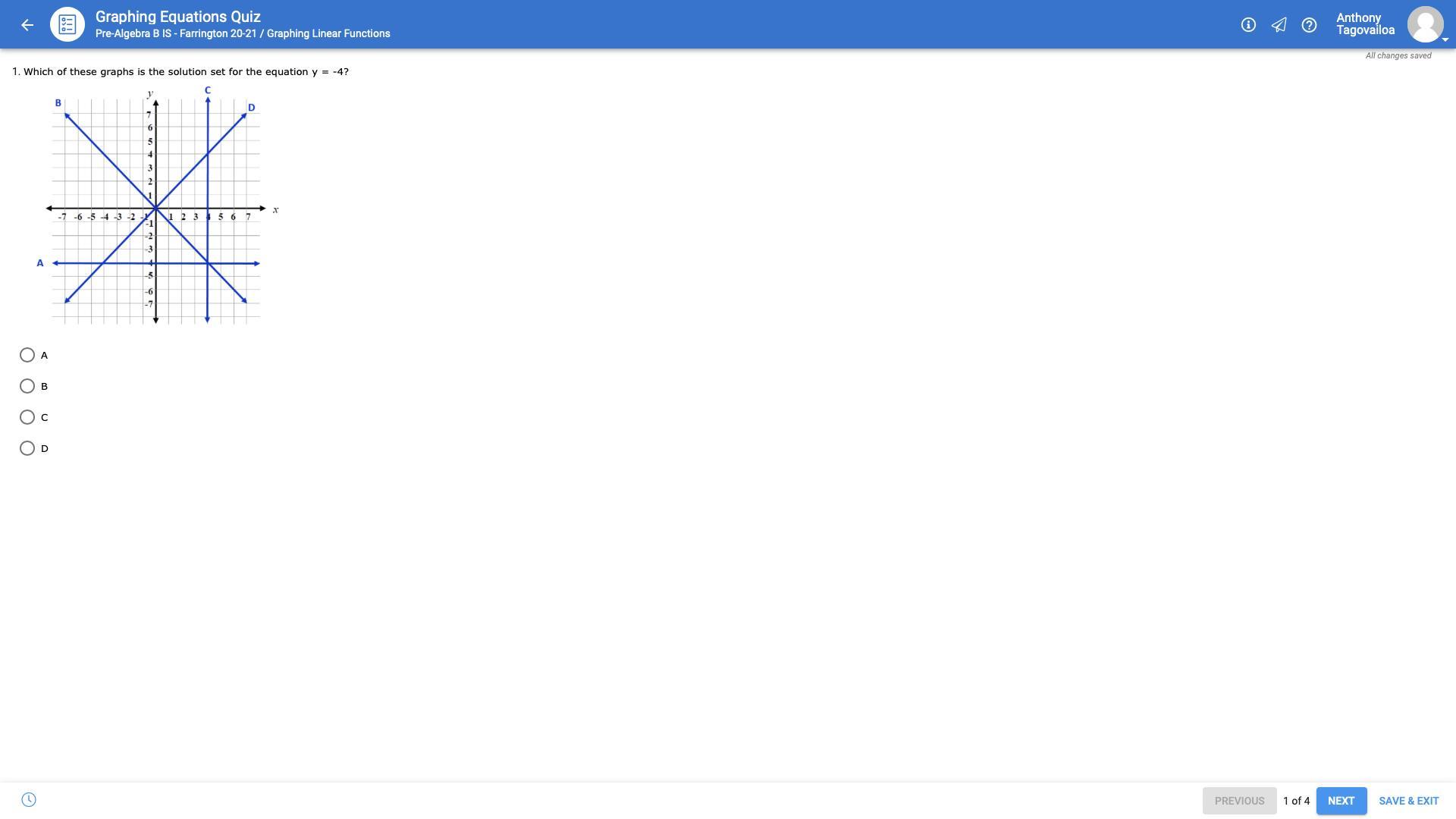Click the Pre-Algebra B course breadcrumb

point(176,34)
